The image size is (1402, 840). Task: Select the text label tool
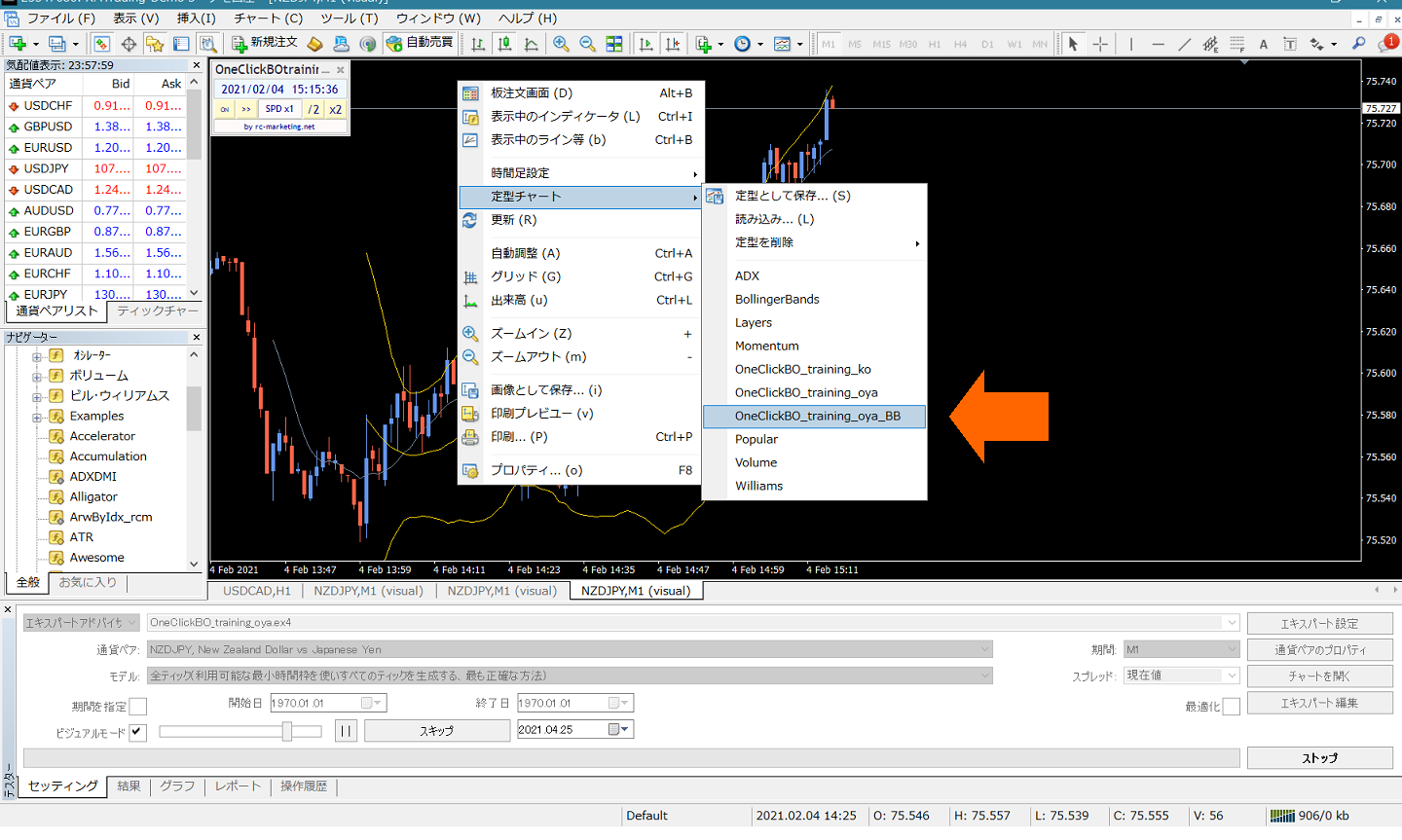point(1290,44)
